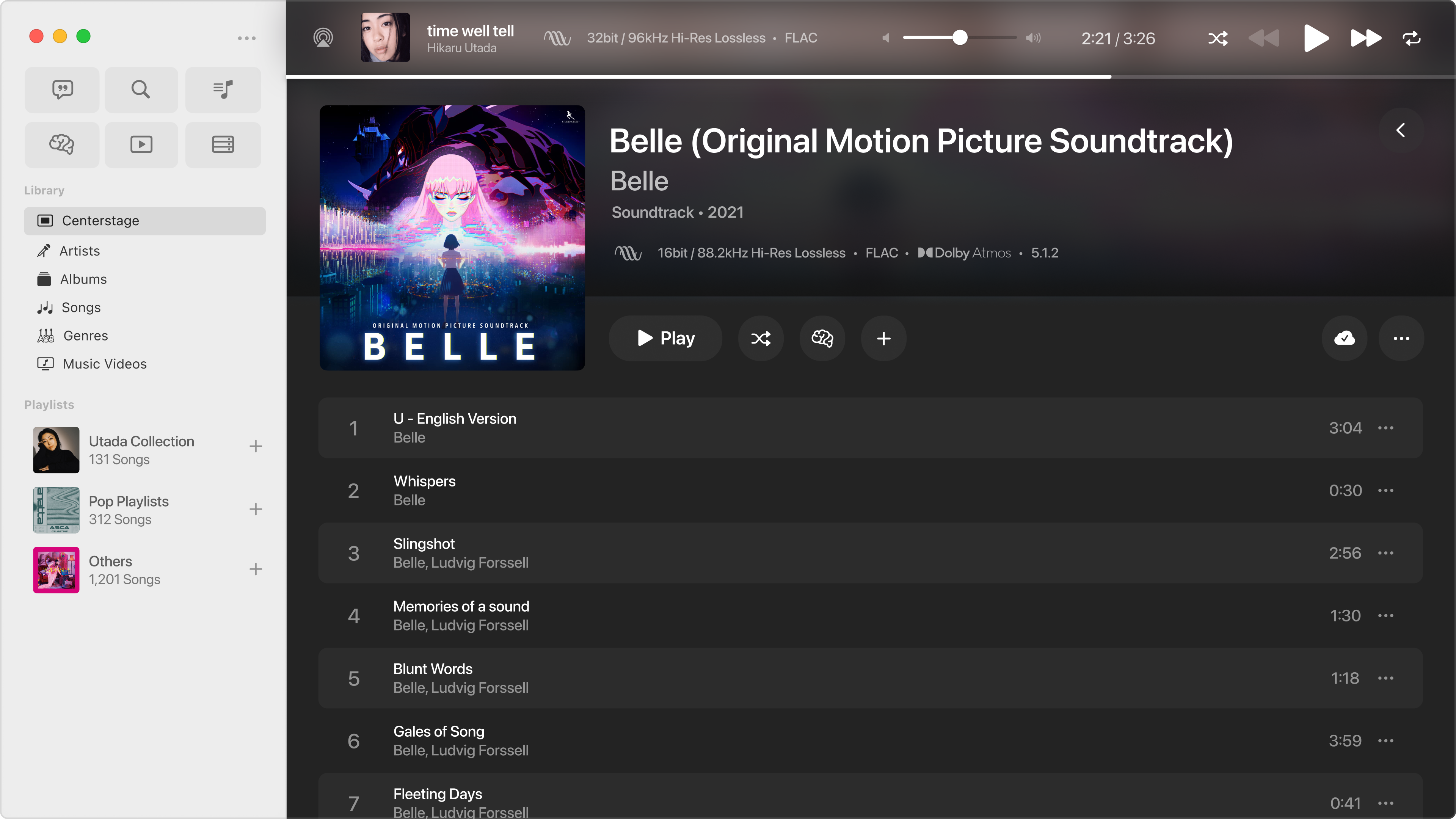Open the Lyrics panel via speech-bubble icon

(61, 89)
